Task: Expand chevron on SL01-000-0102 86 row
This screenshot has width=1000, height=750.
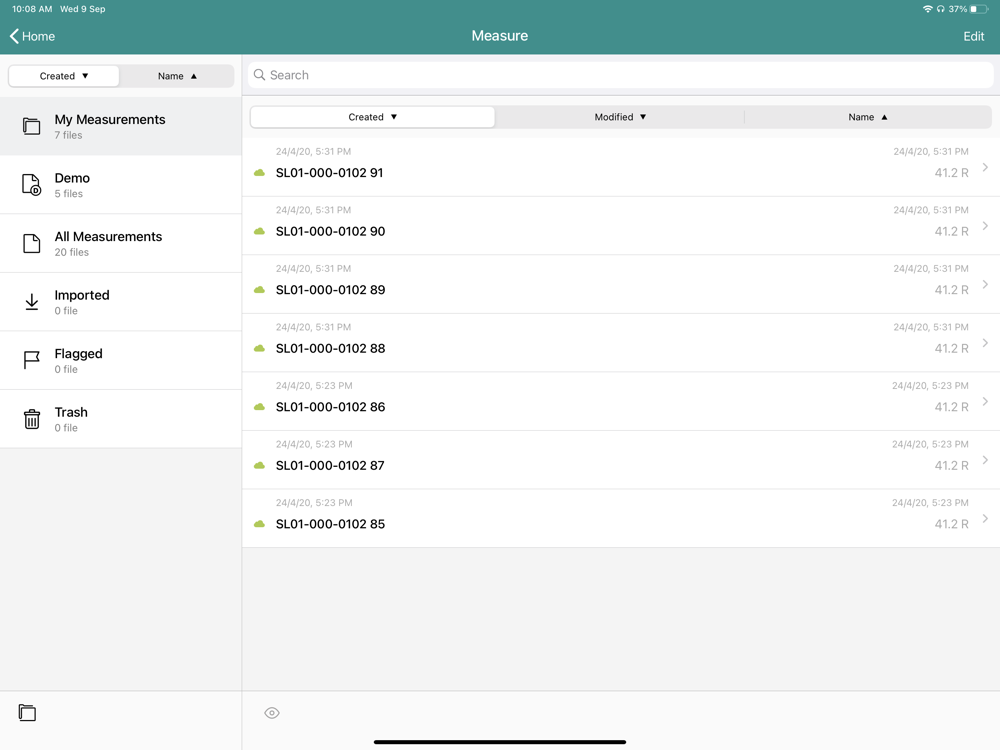Action: point(985,401)
